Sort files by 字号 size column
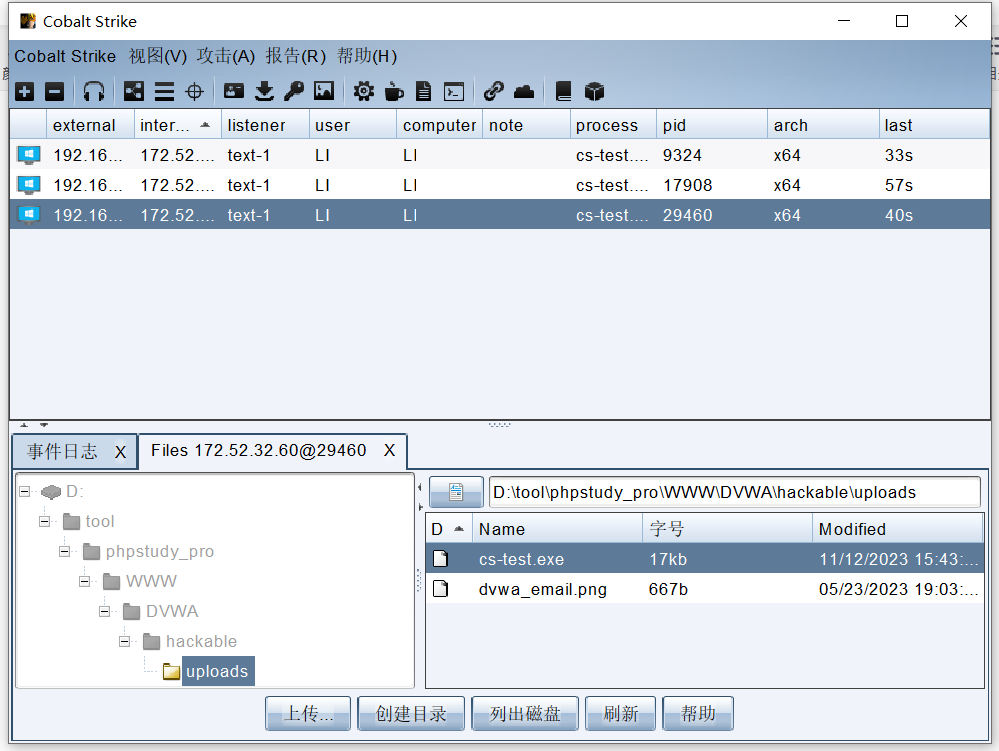This screenshot has width=999, height=751. (x=728, y=529)
